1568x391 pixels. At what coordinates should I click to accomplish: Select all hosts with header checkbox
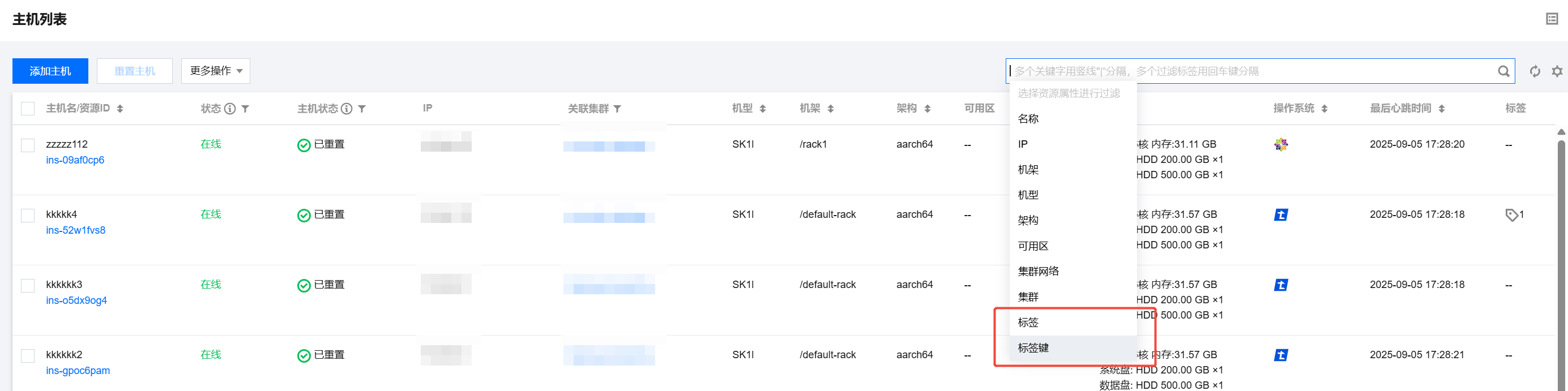[28, 109]
